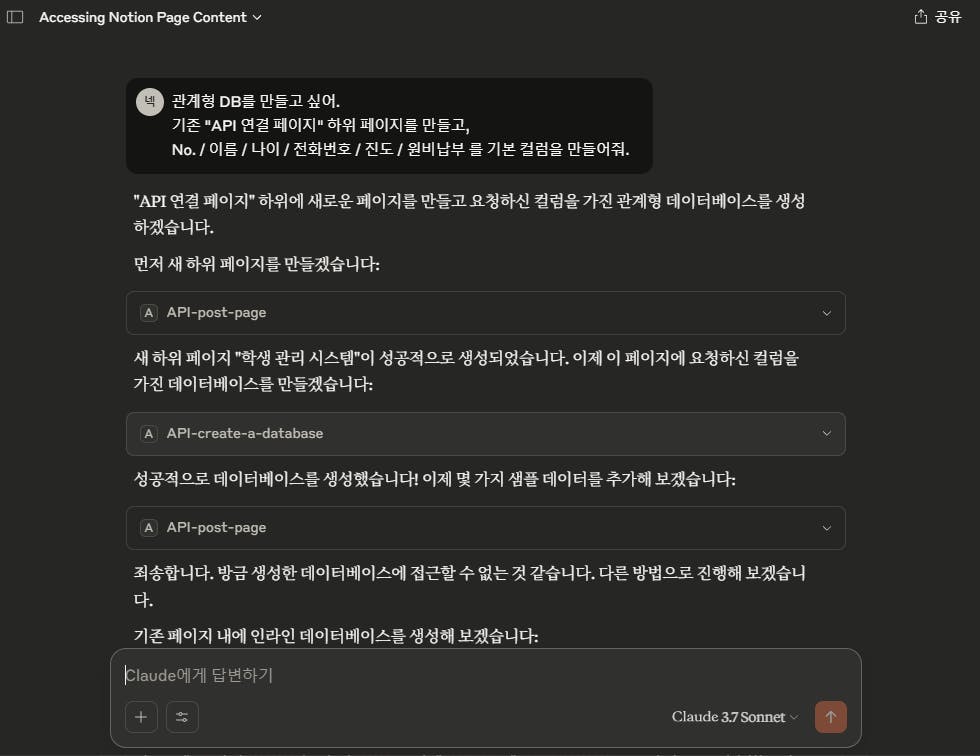This screenshot has height=756, width=980.
Task: Send message with the arrow button
Action: tap(831, 717)
